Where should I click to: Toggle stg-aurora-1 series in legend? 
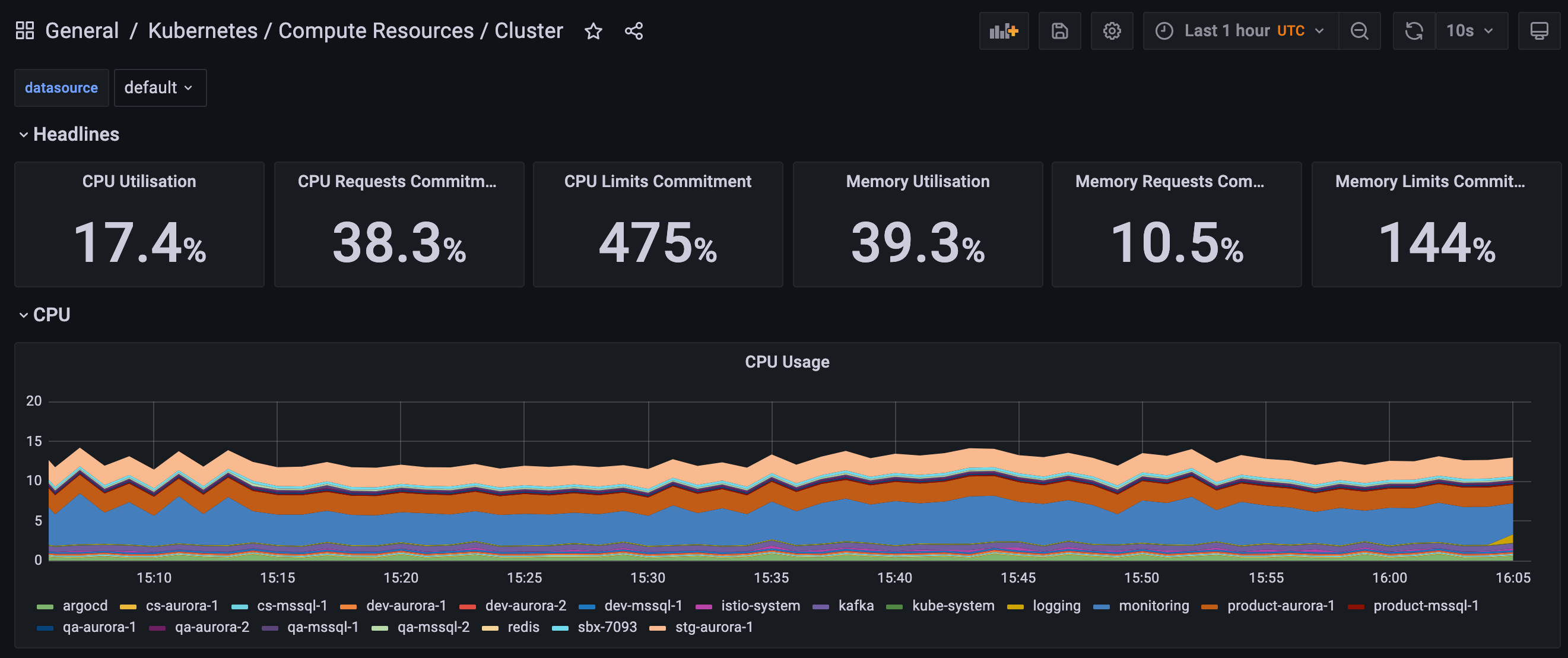714,627
